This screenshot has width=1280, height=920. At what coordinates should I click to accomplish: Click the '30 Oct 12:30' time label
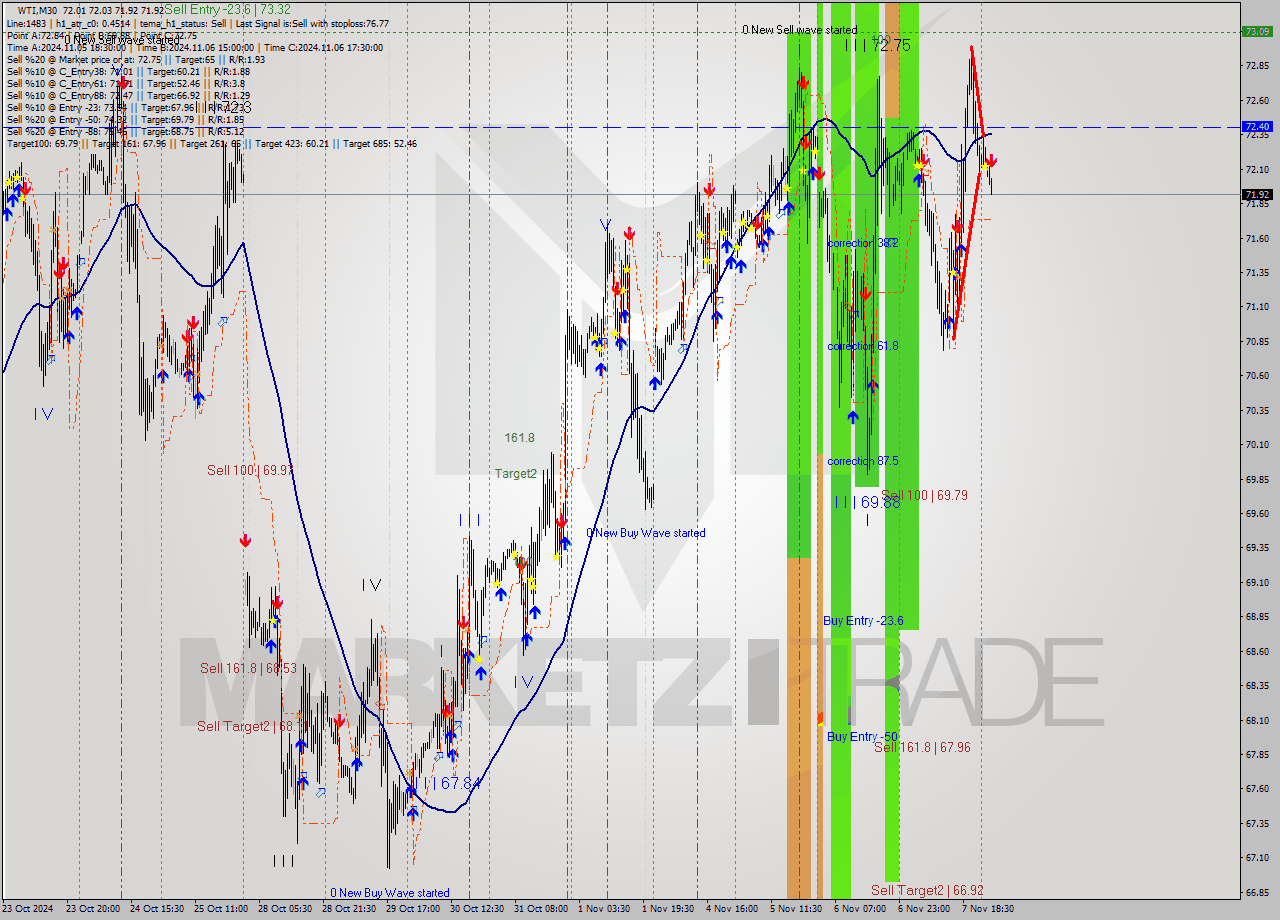coord(479,909)
